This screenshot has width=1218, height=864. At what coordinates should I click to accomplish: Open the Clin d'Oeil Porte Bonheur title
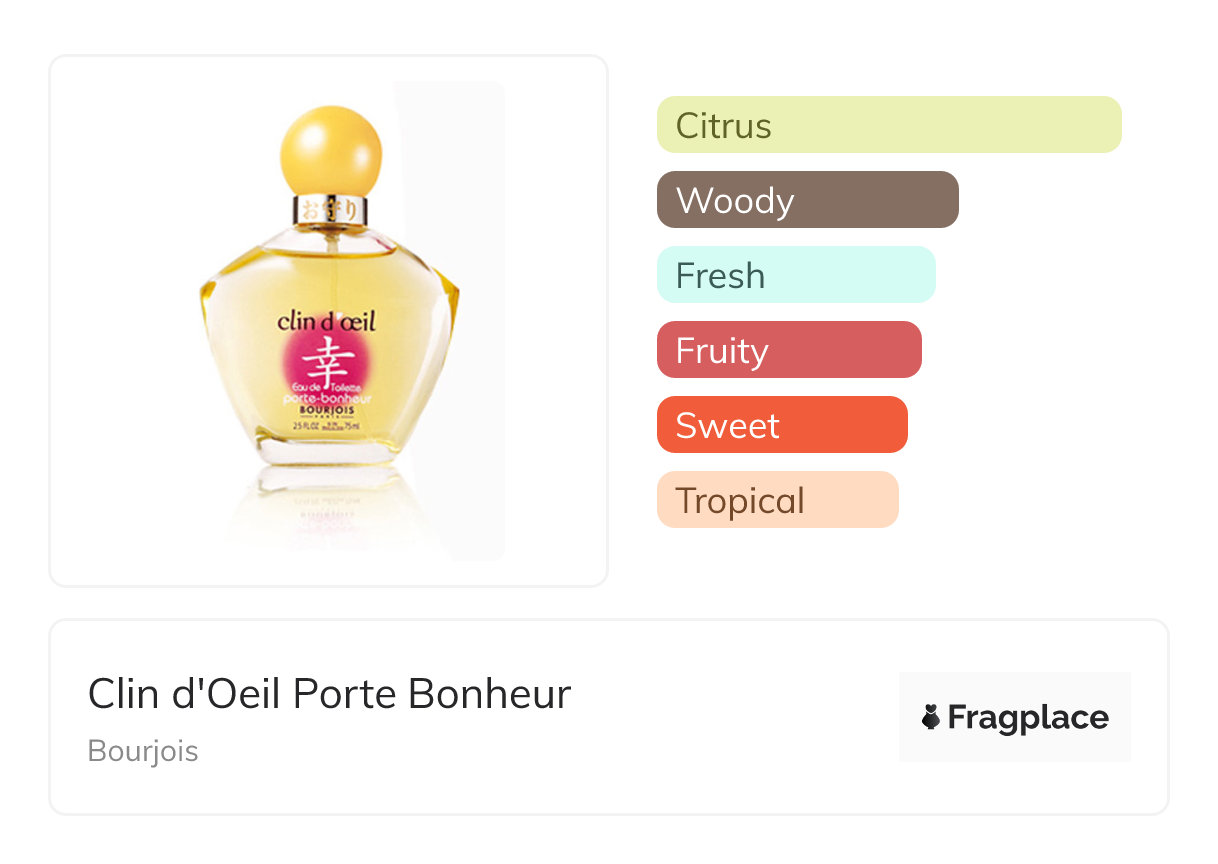click(x=329, y=694)
